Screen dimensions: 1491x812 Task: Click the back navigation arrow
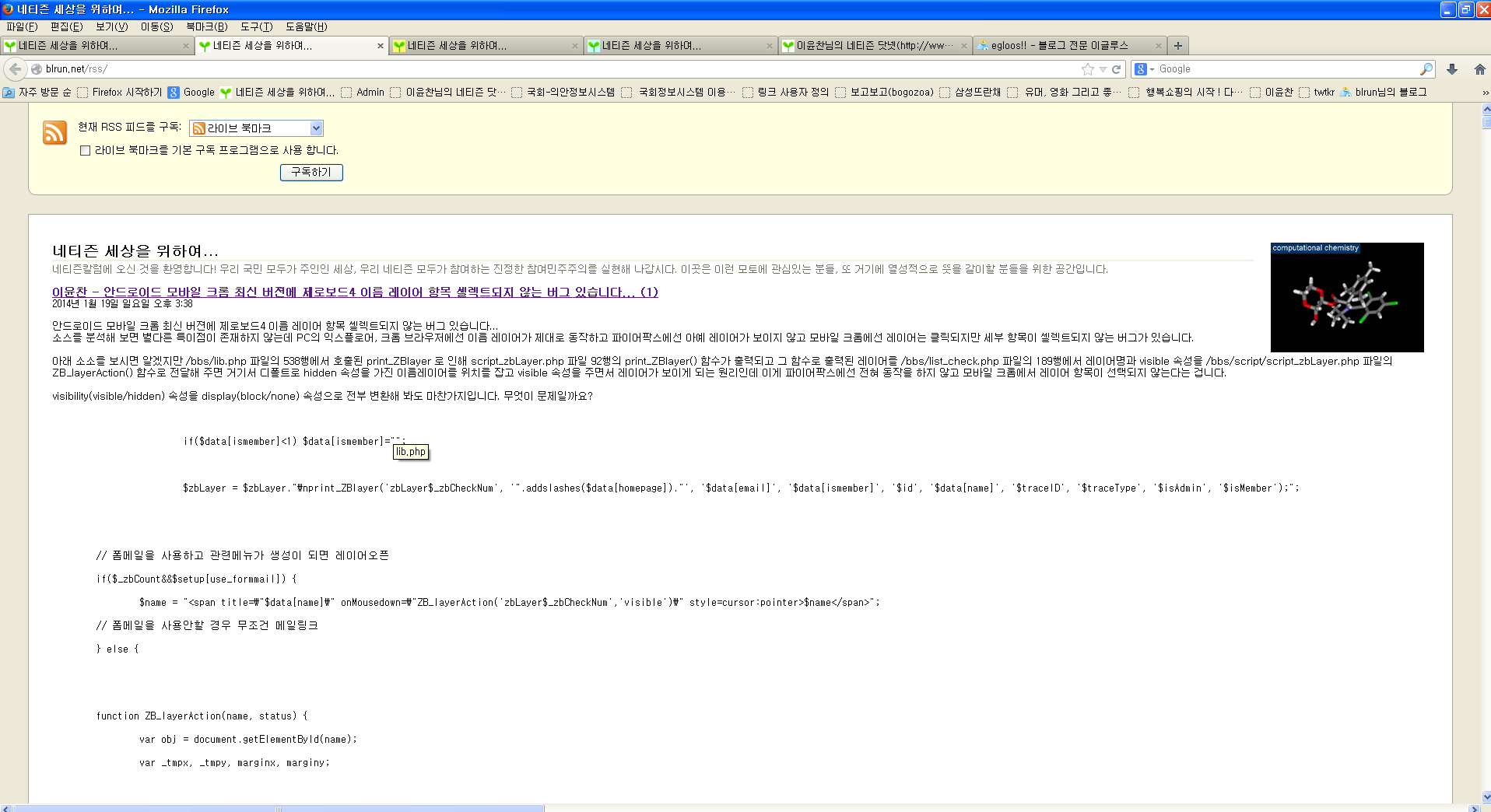click(15, 68)
